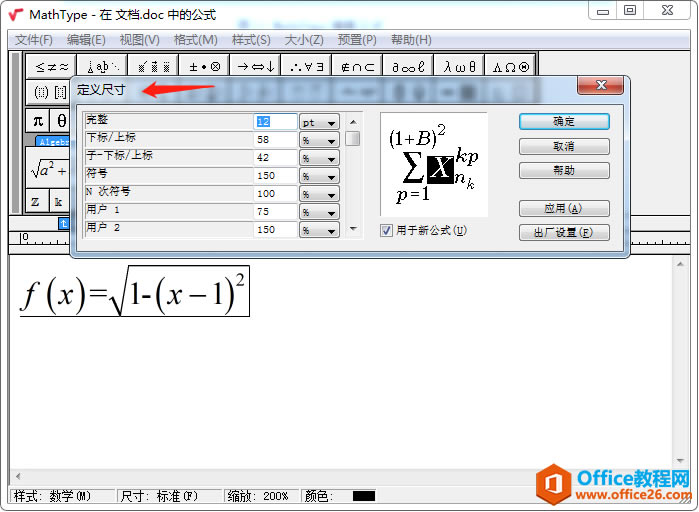Screen dimensions: 699x512
Task: Open the arrow symbols palette (→⇔↓)
Action: (x=255, y=66)
